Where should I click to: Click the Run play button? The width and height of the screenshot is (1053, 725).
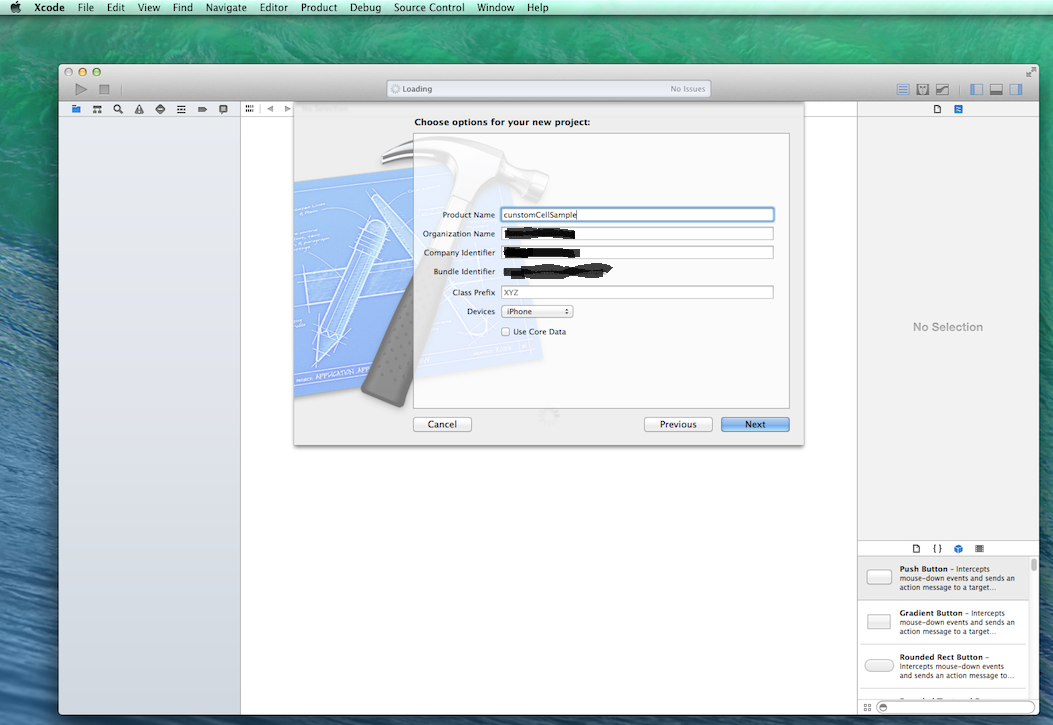tap(81, 89)
